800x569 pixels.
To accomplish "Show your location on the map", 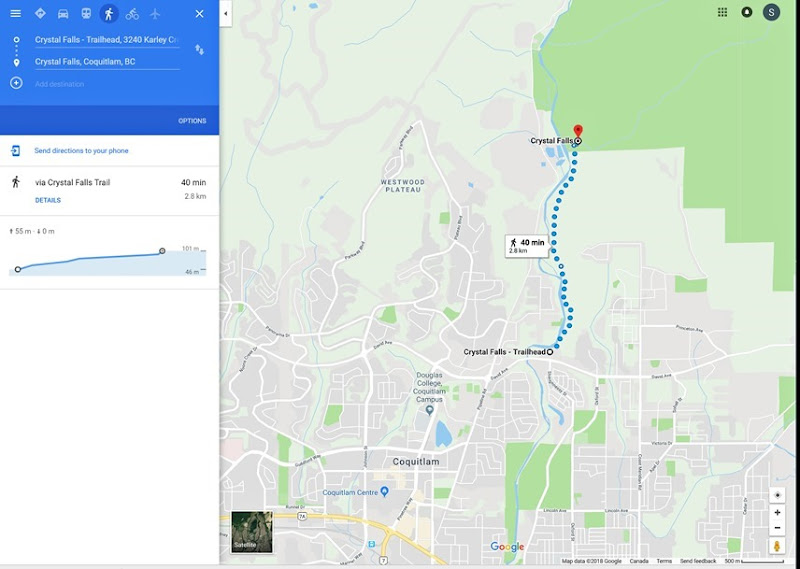I will click(x=777, y=495).
